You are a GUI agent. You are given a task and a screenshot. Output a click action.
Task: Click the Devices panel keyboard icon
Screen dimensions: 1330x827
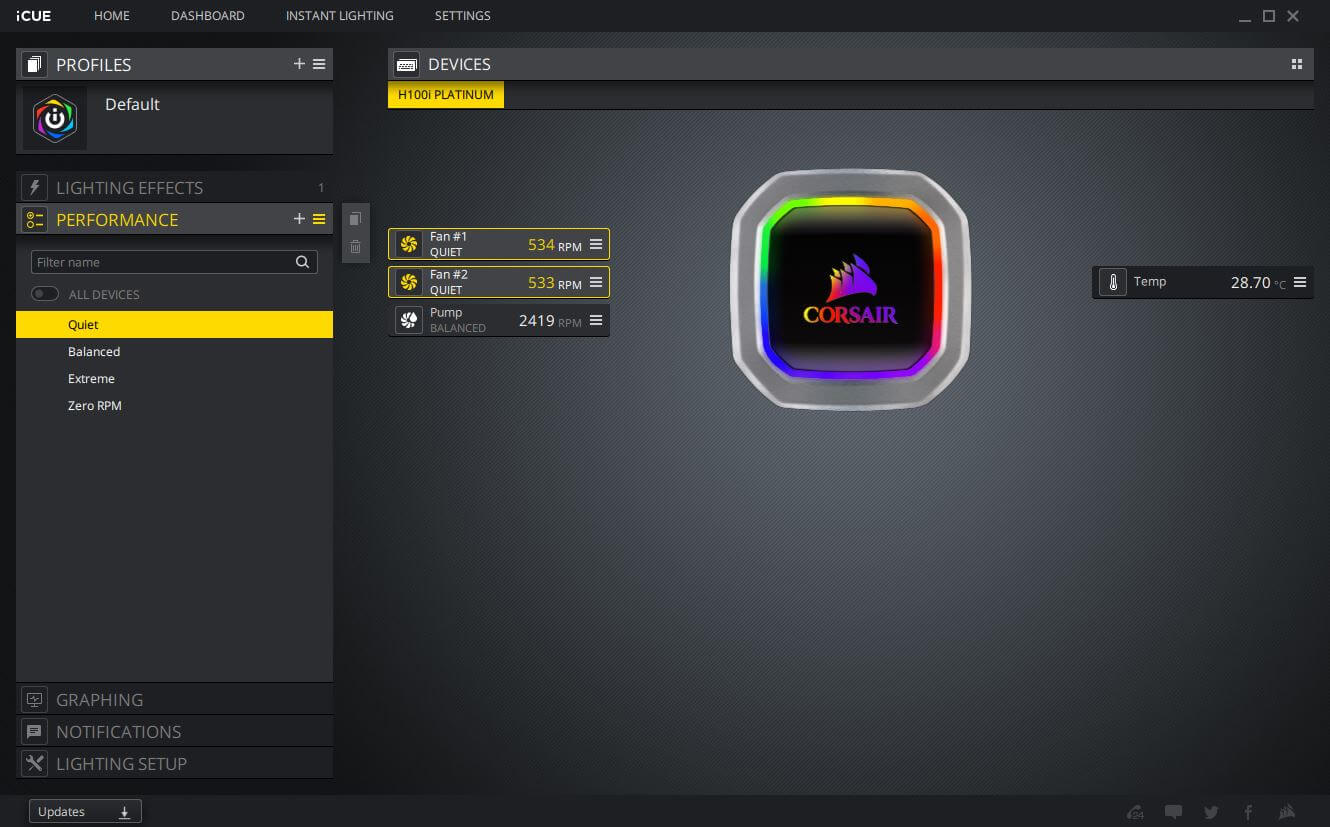407,64
